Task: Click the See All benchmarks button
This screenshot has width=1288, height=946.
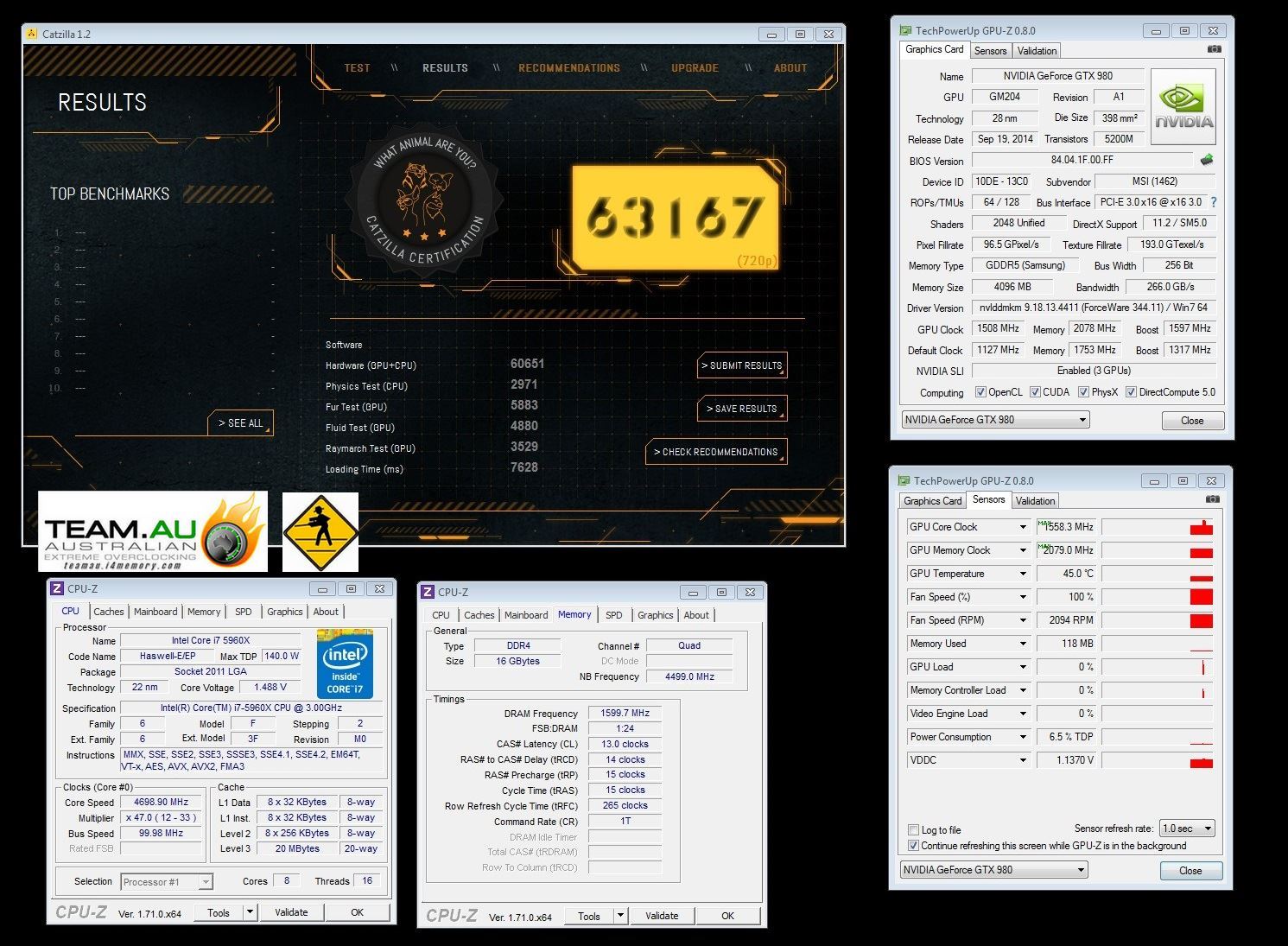Action: pyautogui.click(x=240, y=422)
